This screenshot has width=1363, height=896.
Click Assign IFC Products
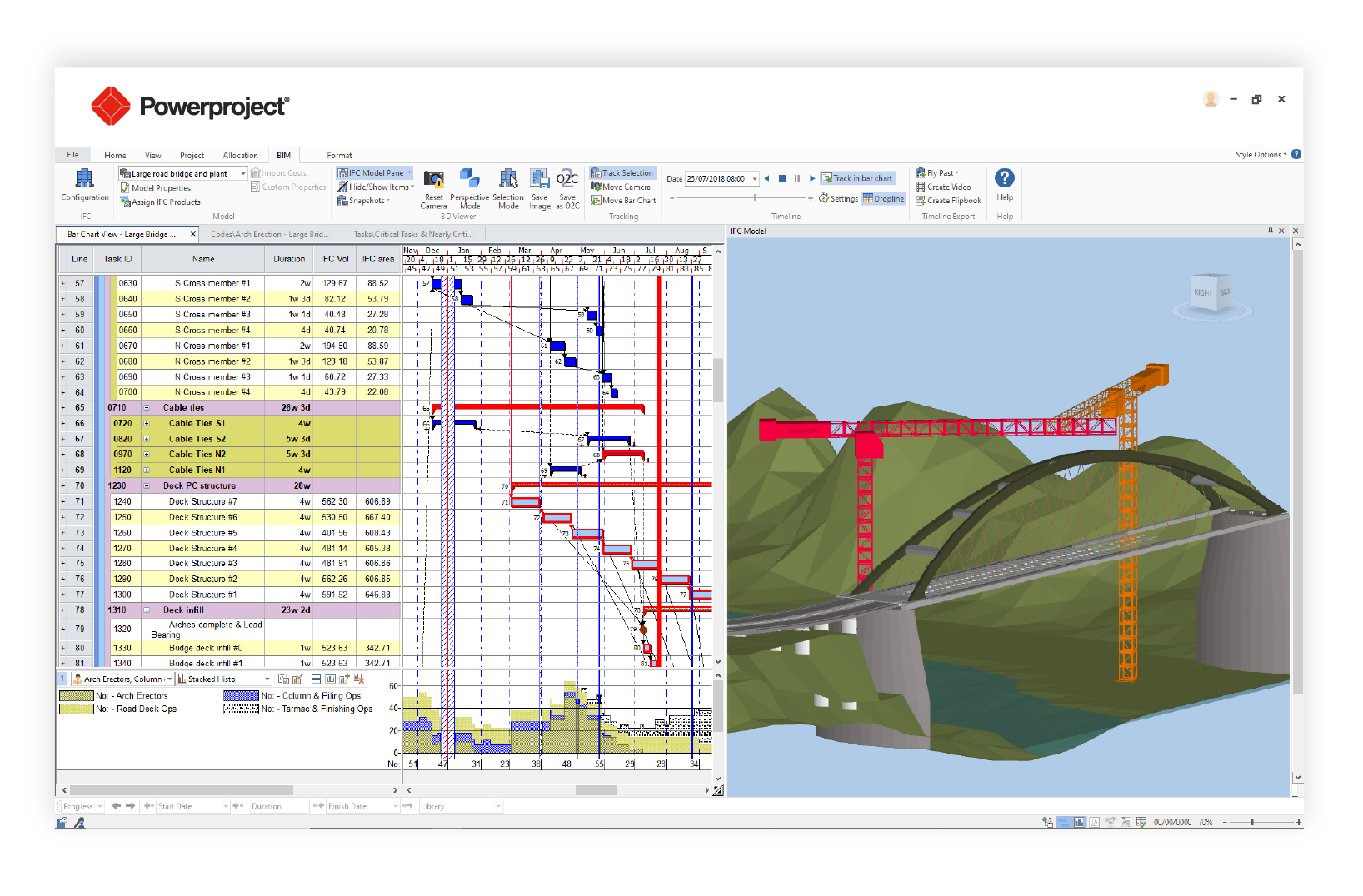pos(165,202)
